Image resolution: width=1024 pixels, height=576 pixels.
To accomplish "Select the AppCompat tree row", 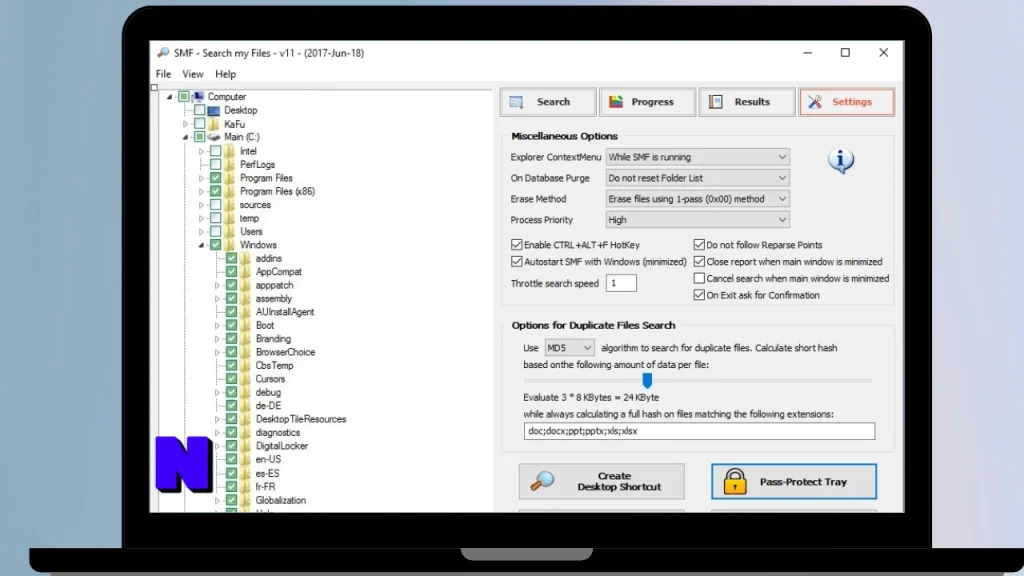I will pyautogui.click(x=278, y=272).
